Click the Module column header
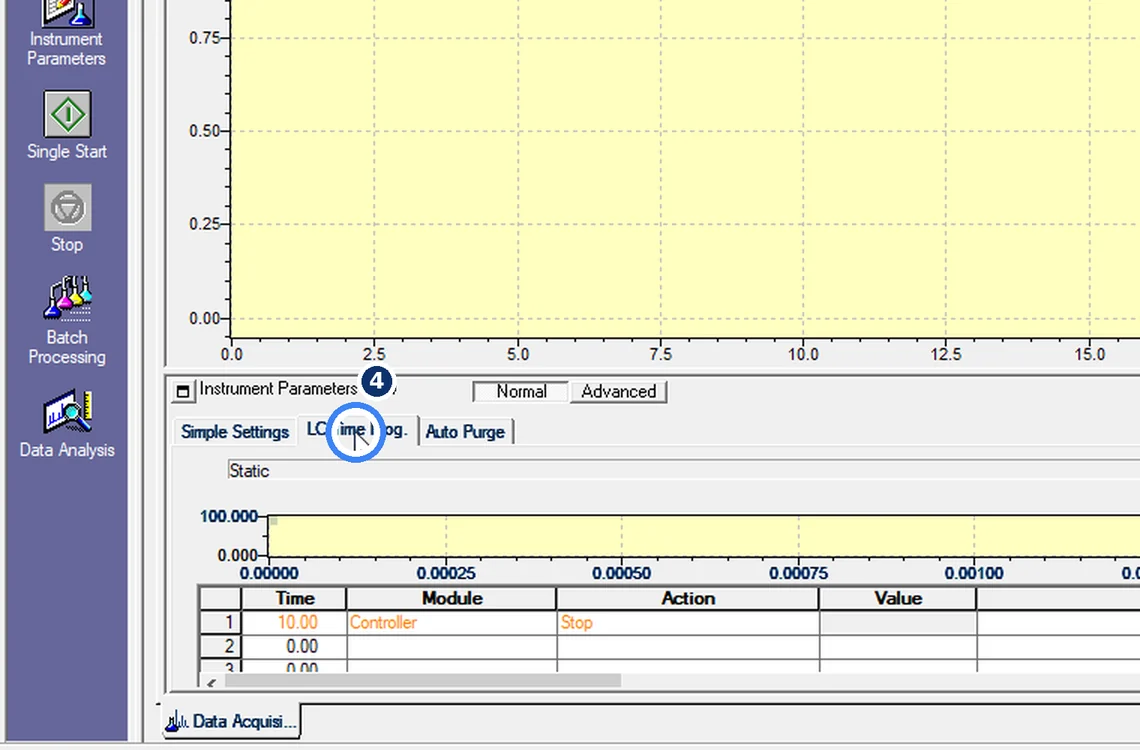 451,598
